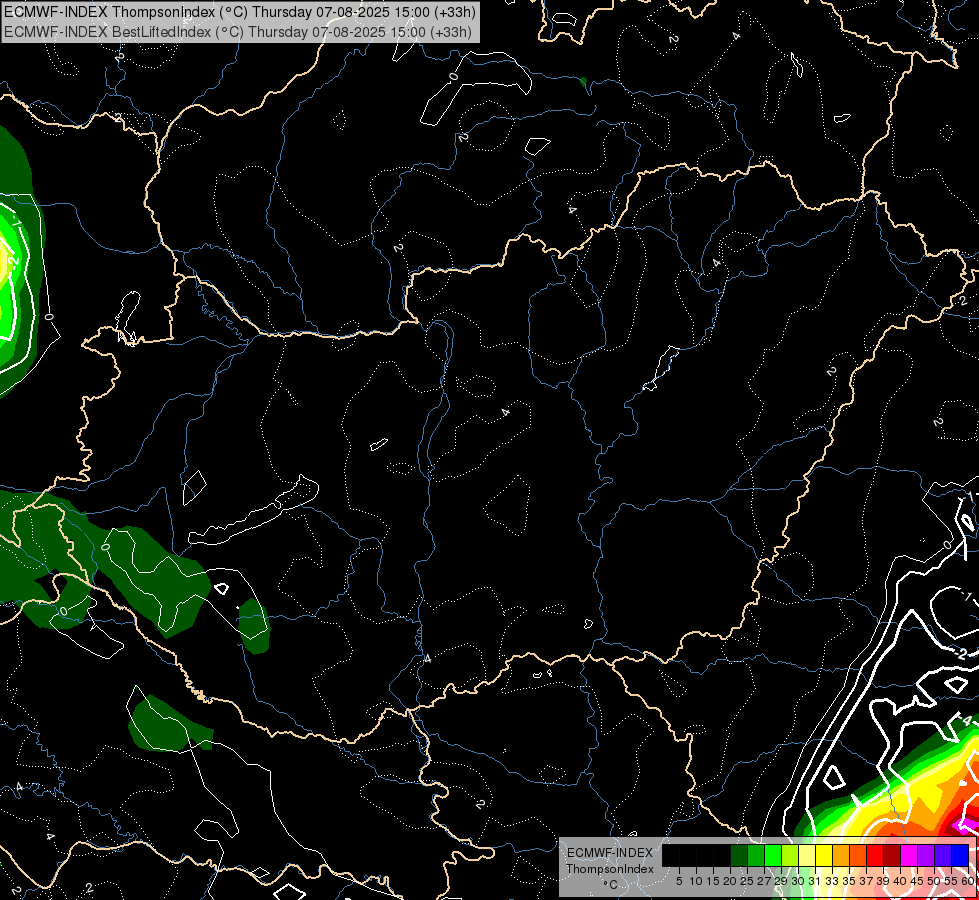
Task: Select the indigo 50–55 legend swatch
Action: tap(943, 856)
